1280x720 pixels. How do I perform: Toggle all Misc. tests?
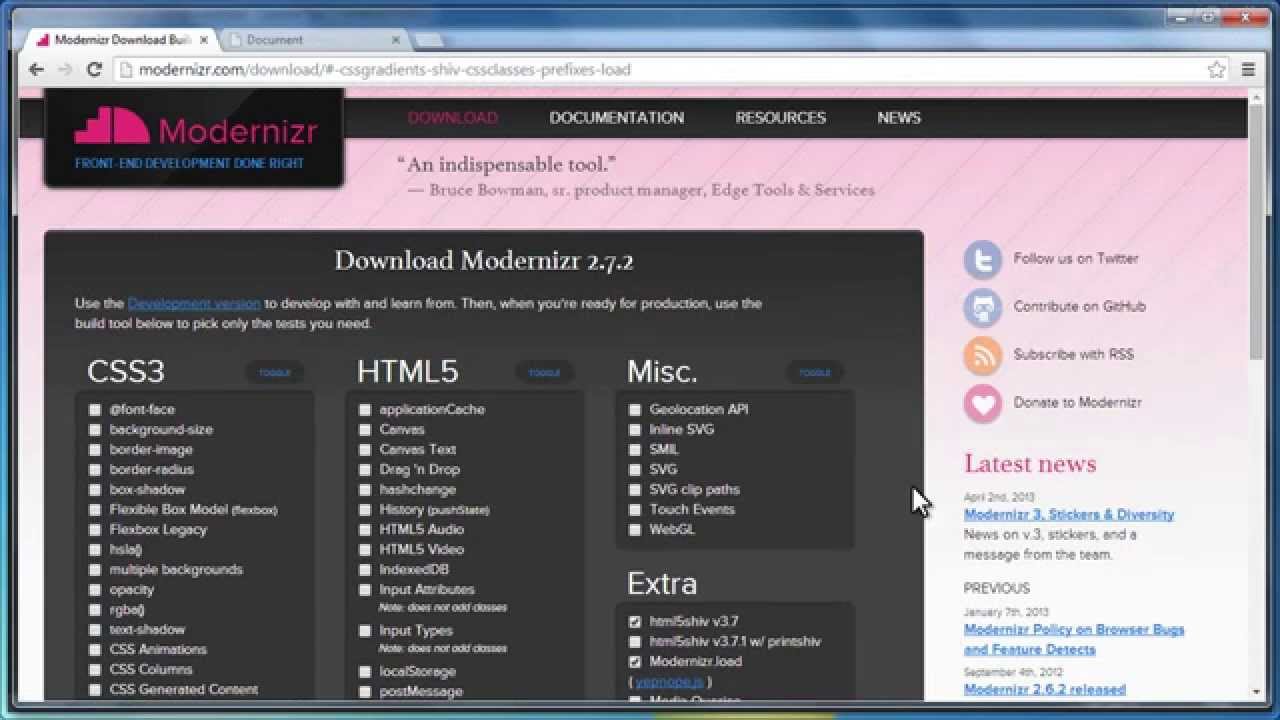pyautogui.click(x=815, y=373)
